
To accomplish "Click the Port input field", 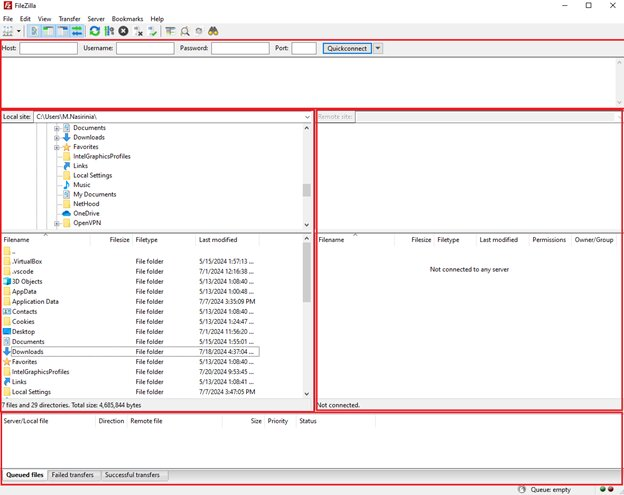I will 304,48.
